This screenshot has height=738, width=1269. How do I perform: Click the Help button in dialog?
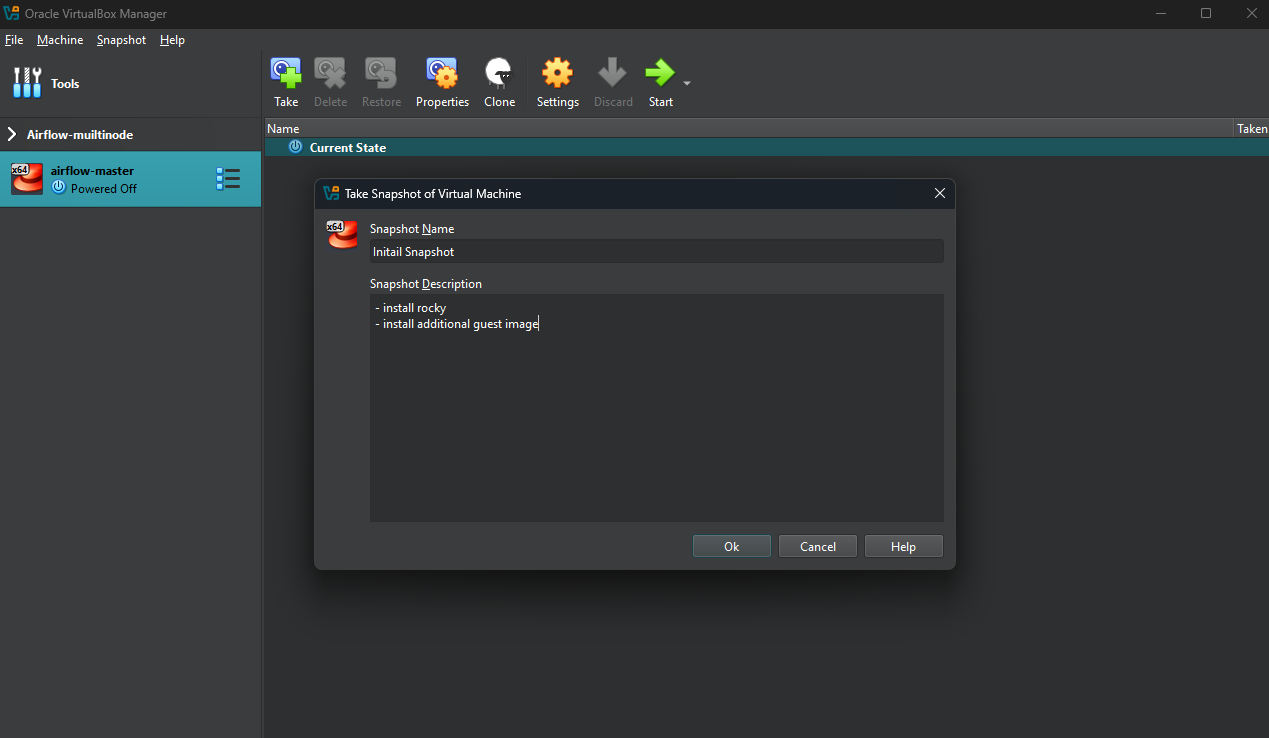[x=903, y=546]
